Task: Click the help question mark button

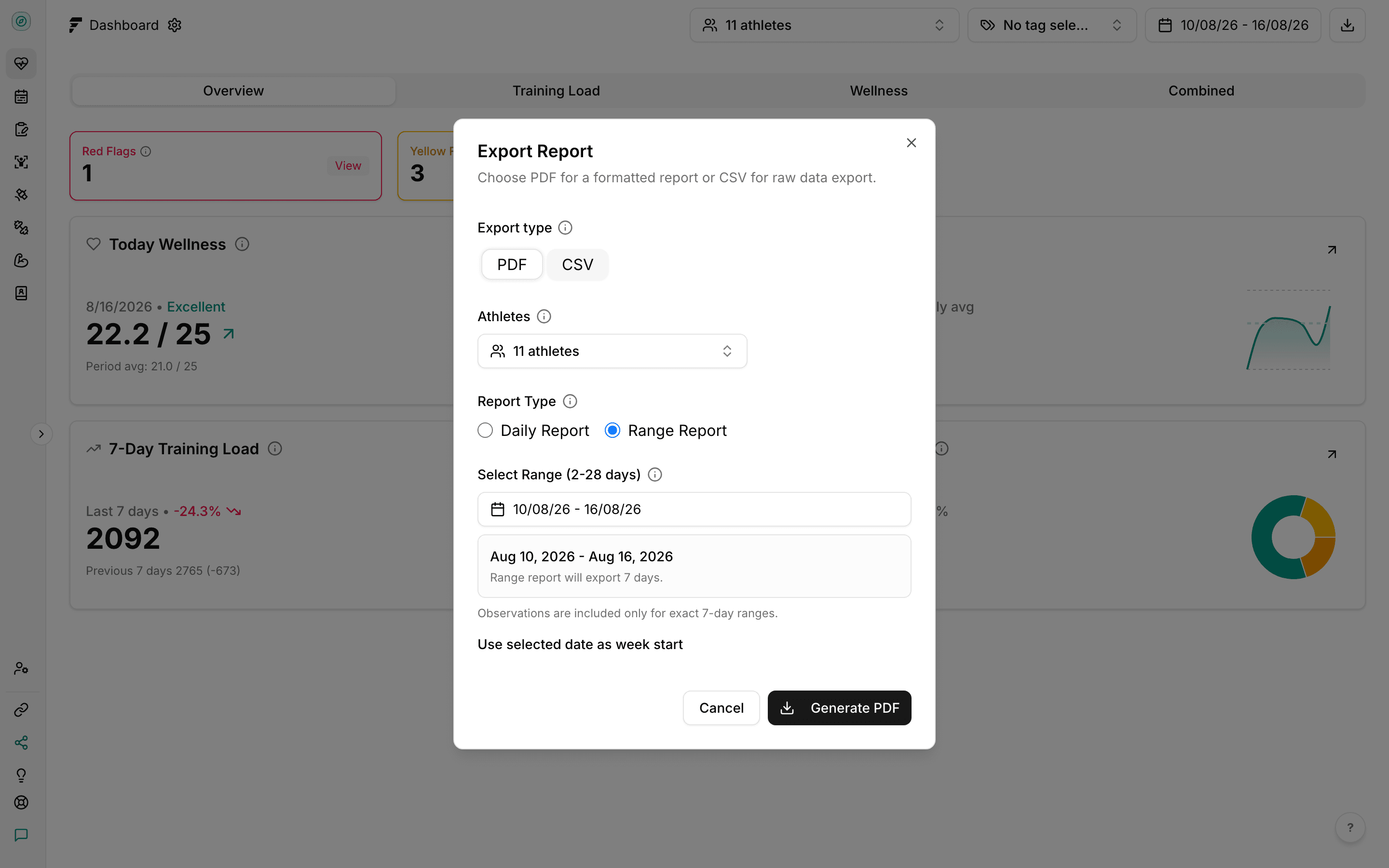Action: coord(1350,828)
